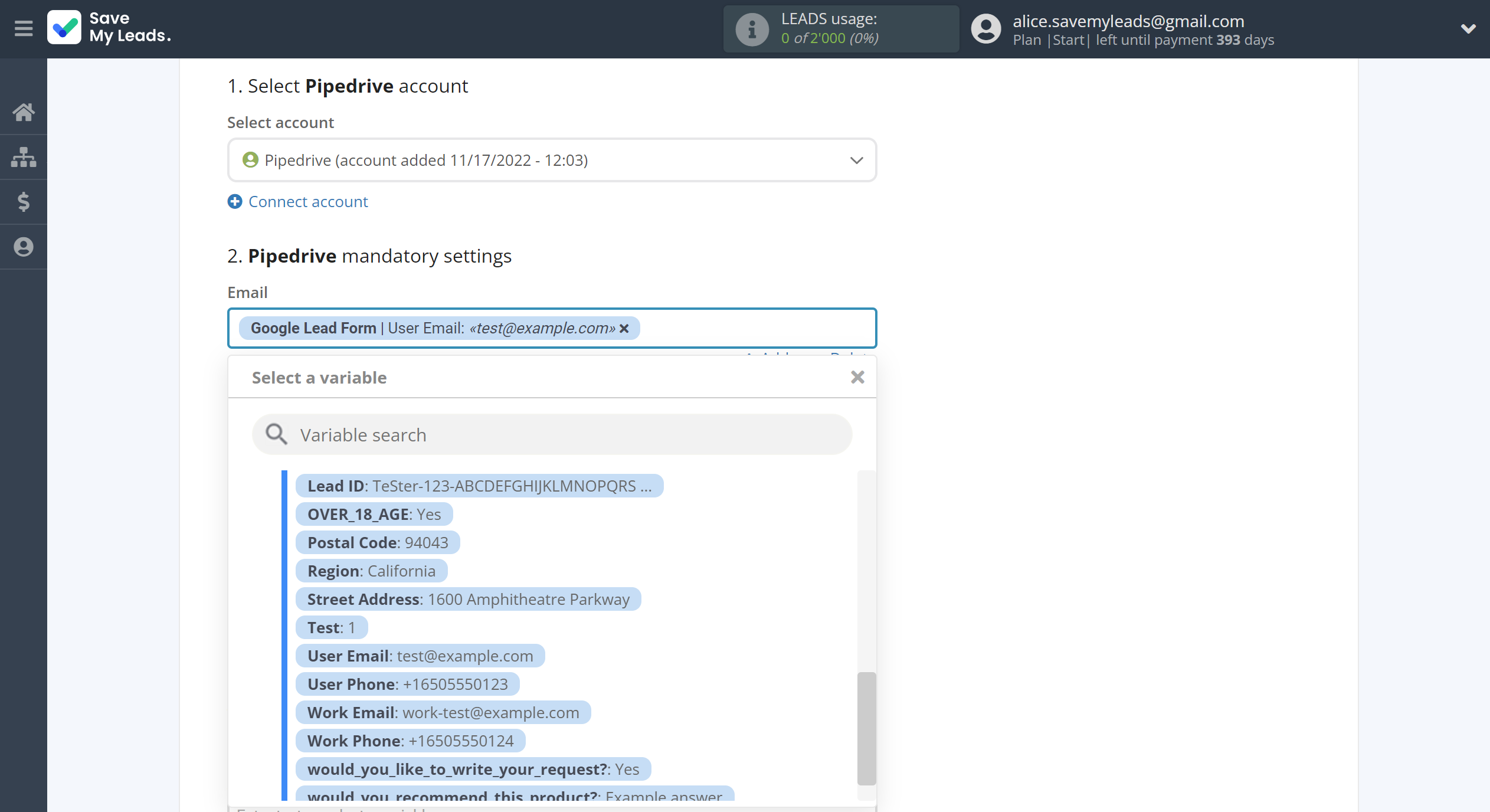Select the Region: California variable
This screenshot has width=1490, height=812.
click(371, 571)
